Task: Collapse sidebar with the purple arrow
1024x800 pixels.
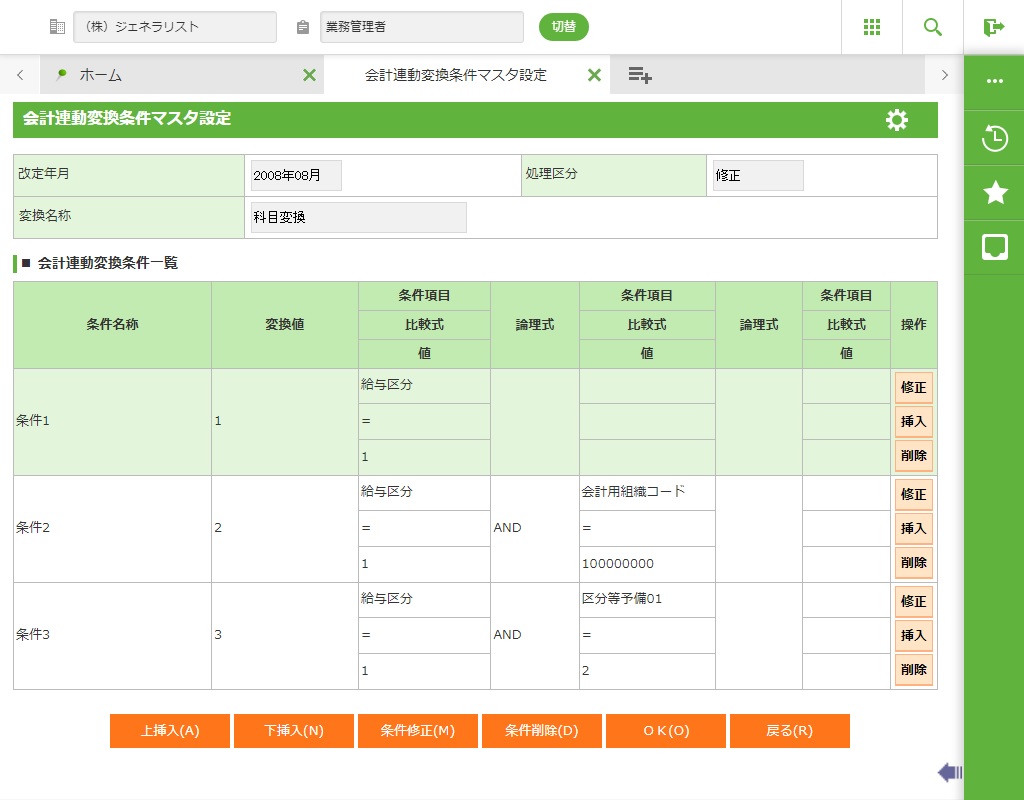Action: 949,772
